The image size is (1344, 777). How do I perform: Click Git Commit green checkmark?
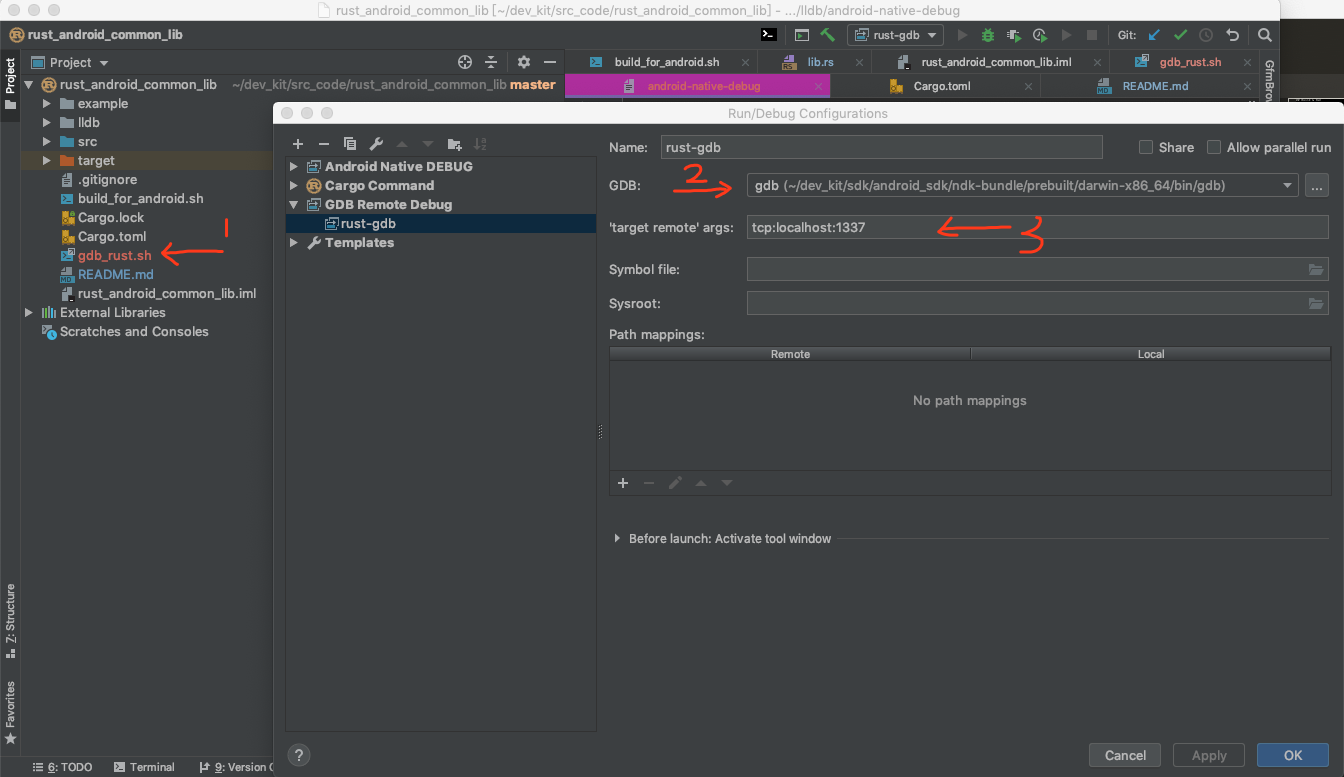1180,35
